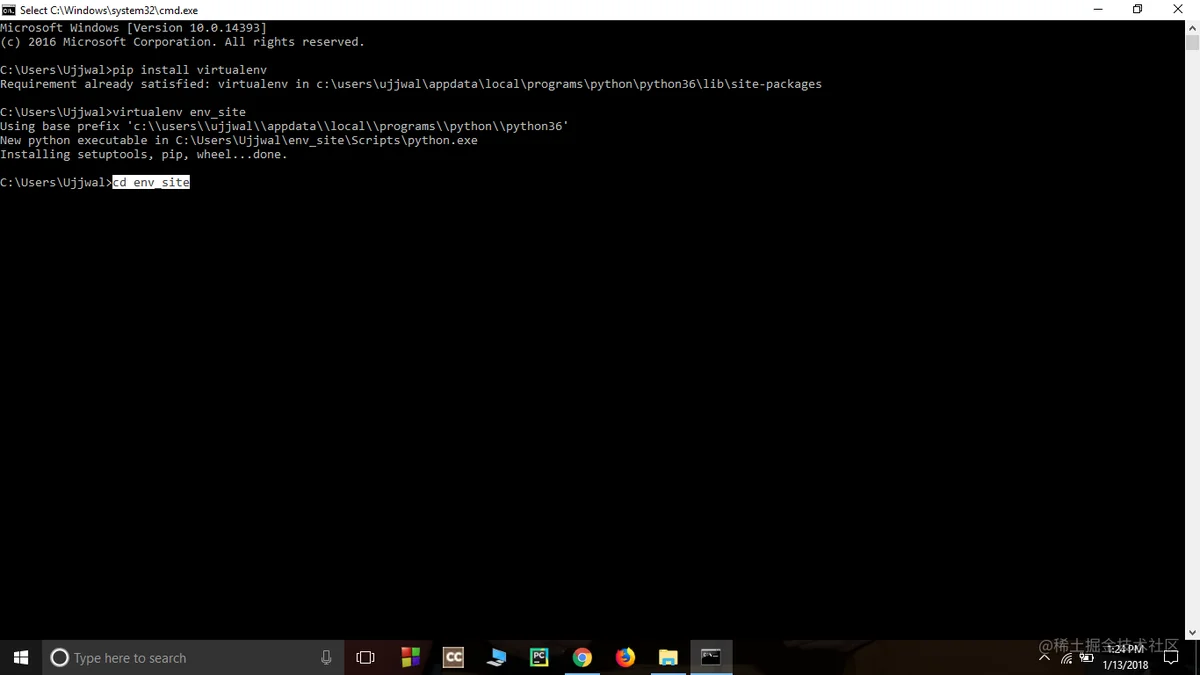The height and width of the screenshot is (675, 1200).
Task: Open the Windows Start menu
Action: [x=21, y=657]
